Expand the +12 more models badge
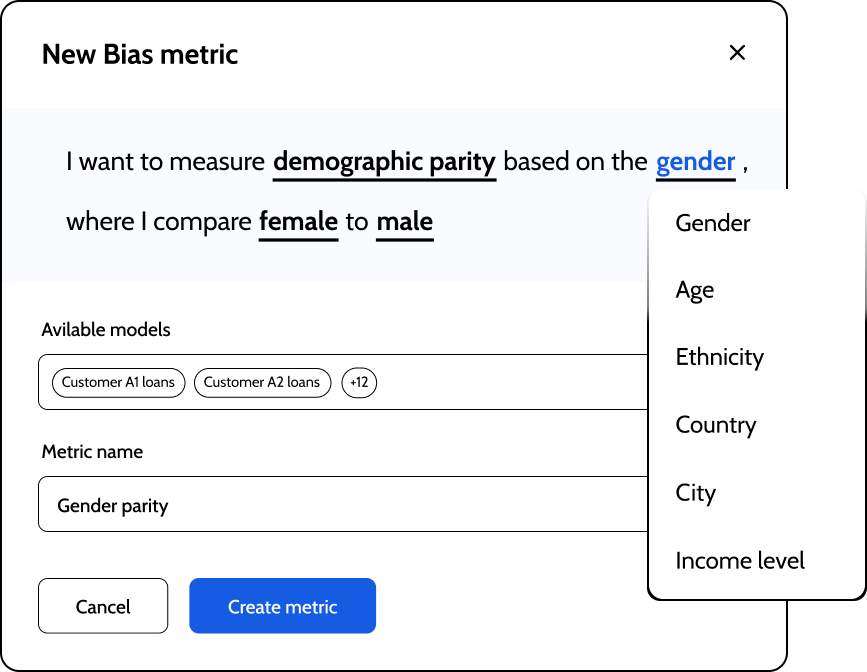The width and height of the screenshot is (867, 672). click(x=359, y=382)
